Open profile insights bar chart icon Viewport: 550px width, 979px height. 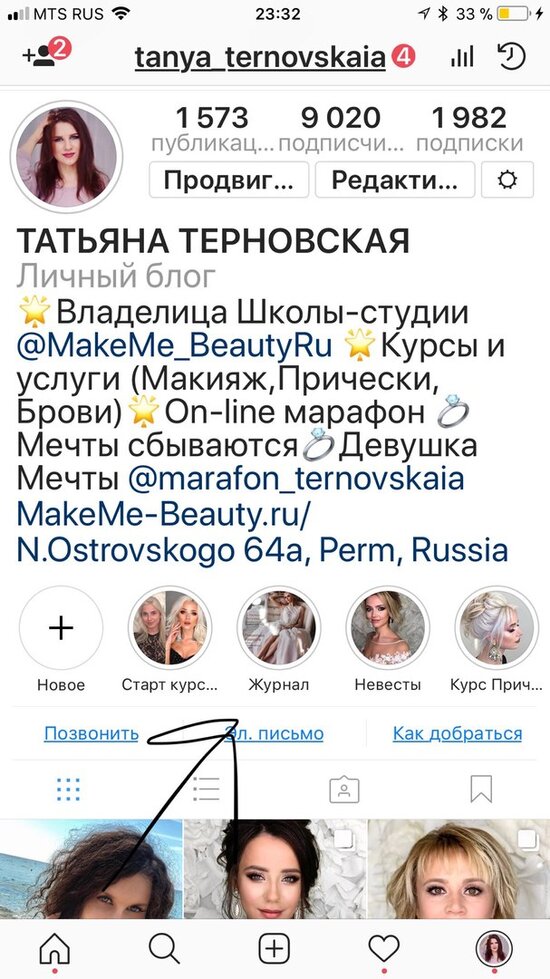[x=461, y=57]
